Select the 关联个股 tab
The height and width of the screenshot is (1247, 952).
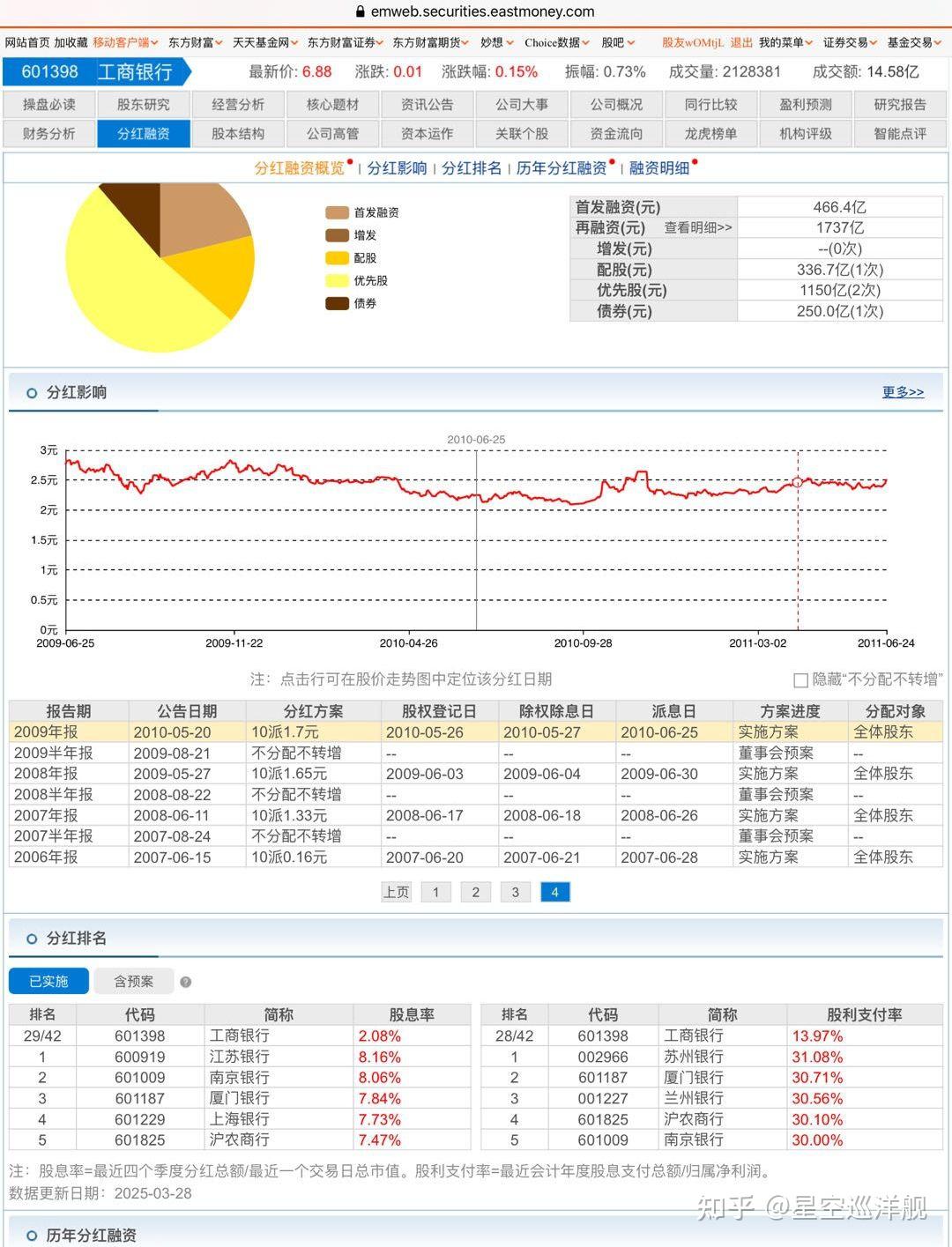pos(522,134)
